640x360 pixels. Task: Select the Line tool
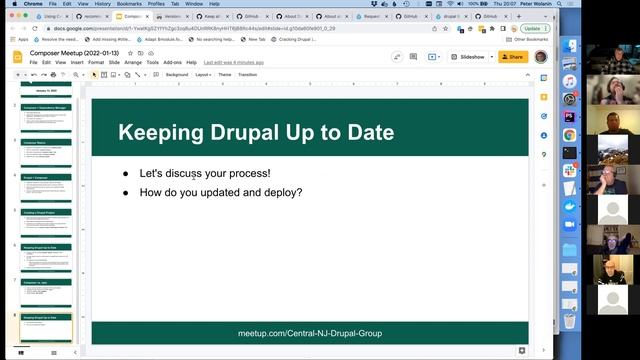[138, 75]
